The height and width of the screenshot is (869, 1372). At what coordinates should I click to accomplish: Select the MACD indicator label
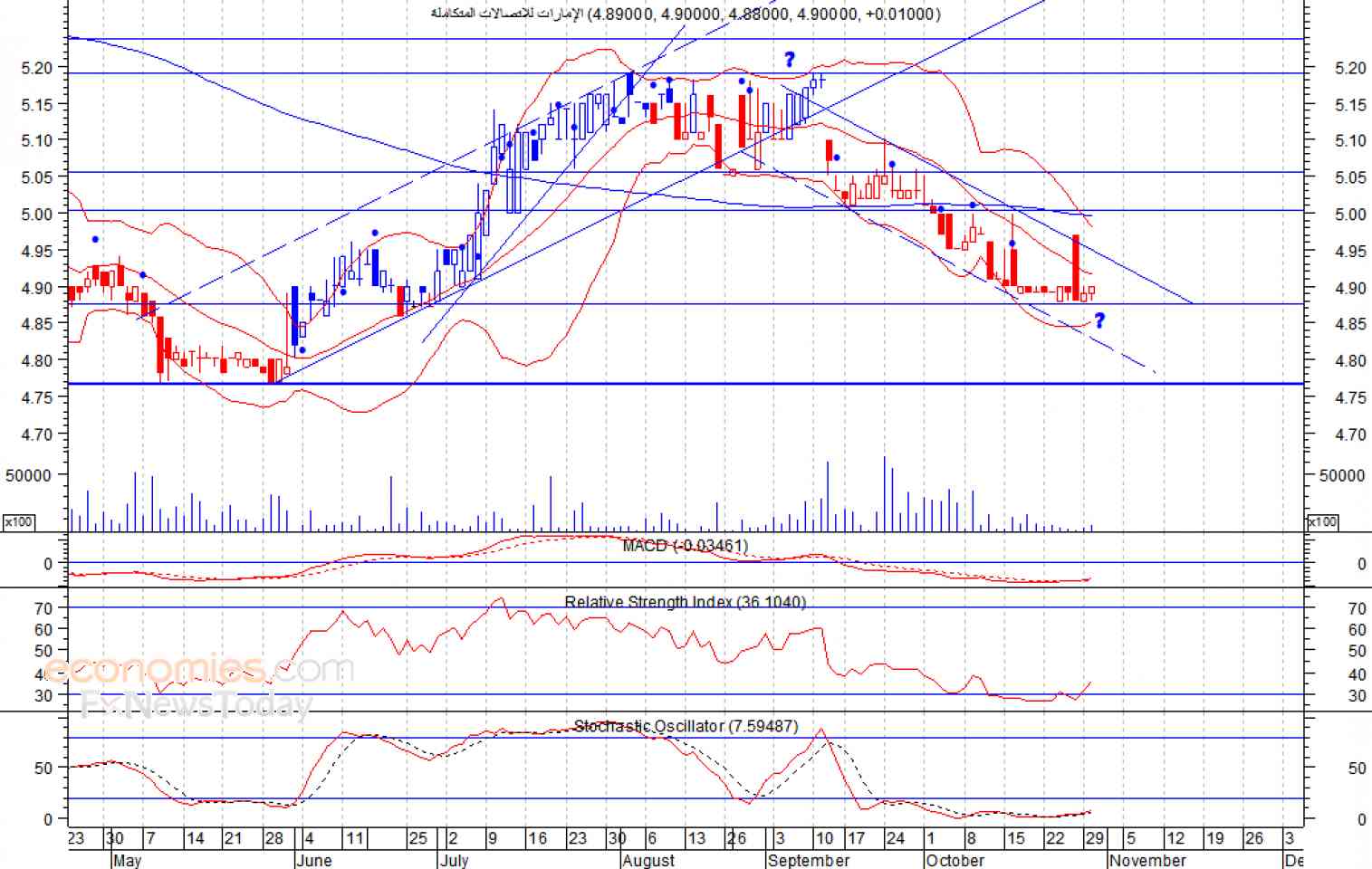point(686,546)
